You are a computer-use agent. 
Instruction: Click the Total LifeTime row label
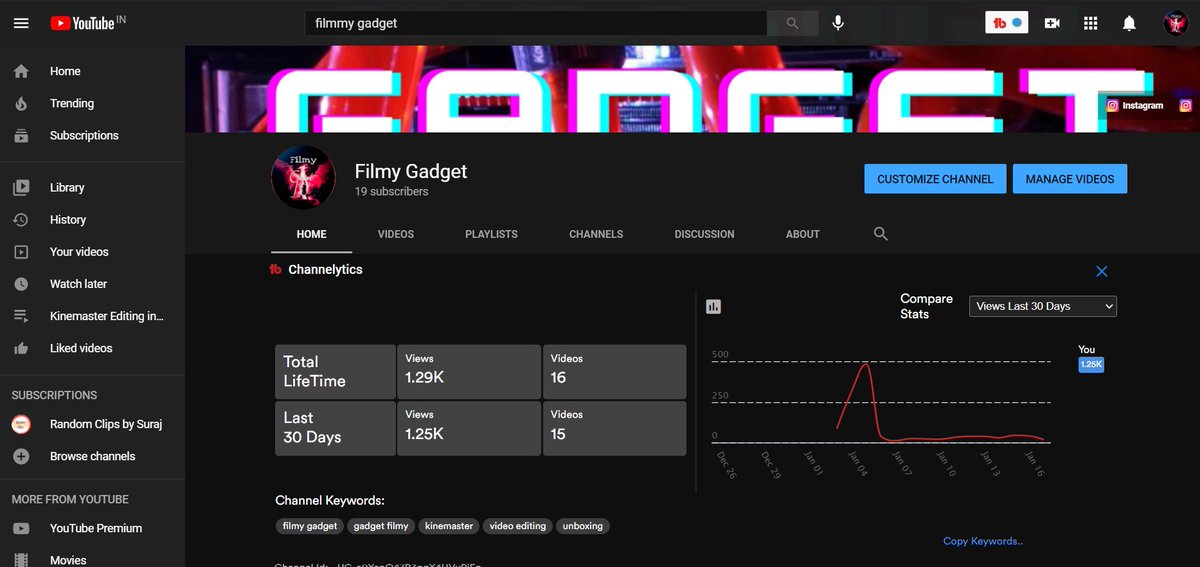[336, 372]
